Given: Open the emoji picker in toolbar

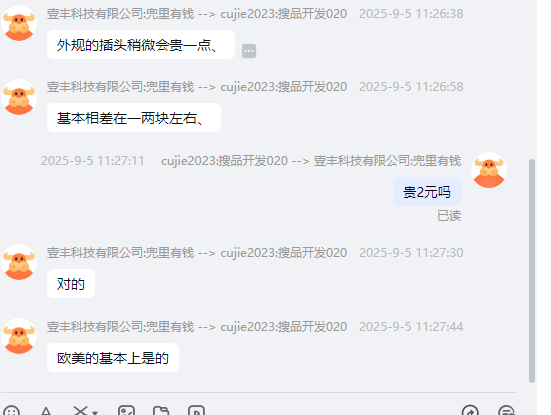Looking at the screenshot, I should click(x=11, y=411).
